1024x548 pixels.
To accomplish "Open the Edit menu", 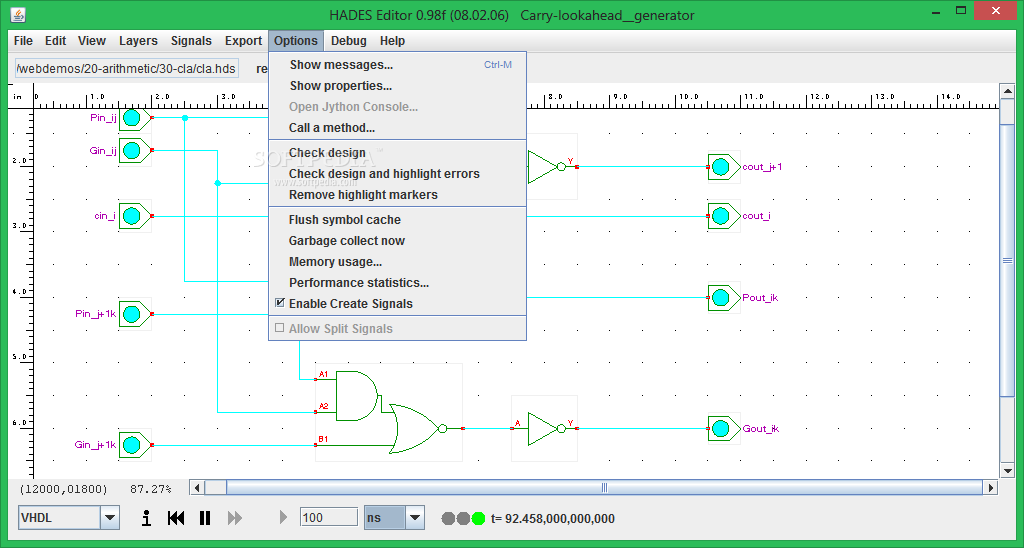I will [56, 40].
